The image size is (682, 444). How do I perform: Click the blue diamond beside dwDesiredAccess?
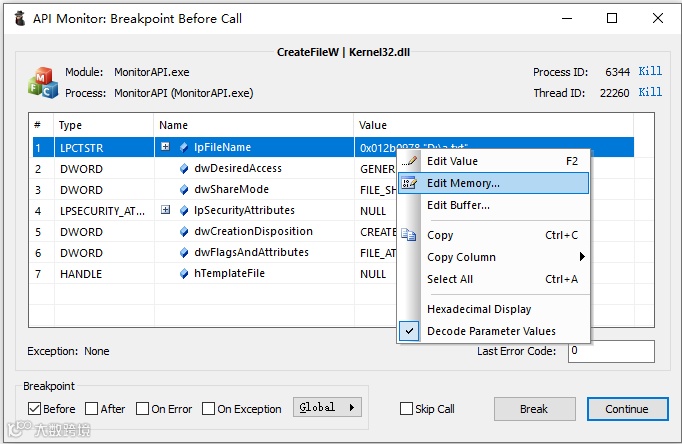(x=184, y=169)
